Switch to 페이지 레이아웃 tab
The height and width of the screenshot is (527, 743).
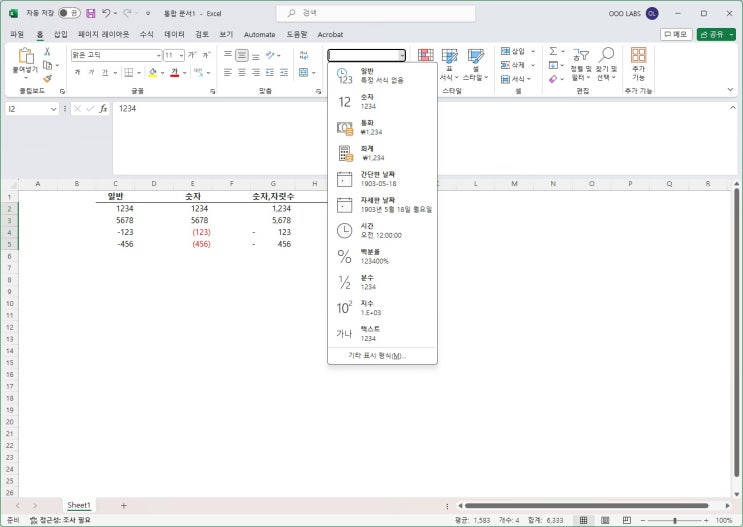click(104, 34)
